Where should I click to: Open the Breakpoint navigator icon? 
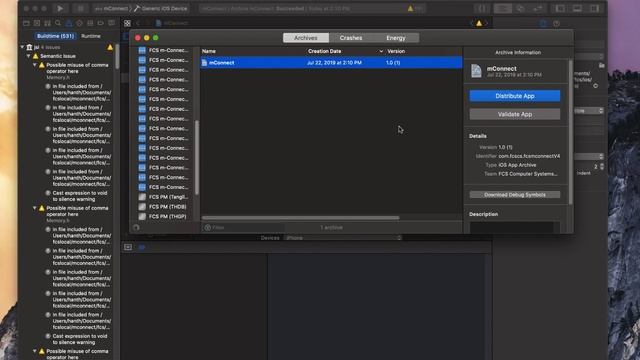(x=100, y=23)
